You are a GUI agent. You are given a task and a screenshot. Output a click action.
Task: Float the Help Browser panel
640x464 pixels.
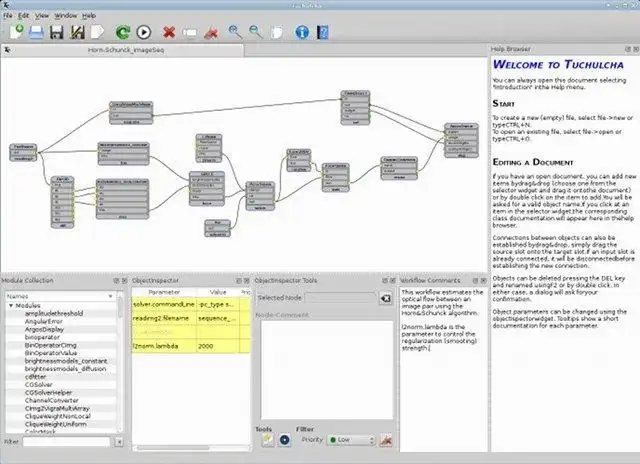coord(628,49)
